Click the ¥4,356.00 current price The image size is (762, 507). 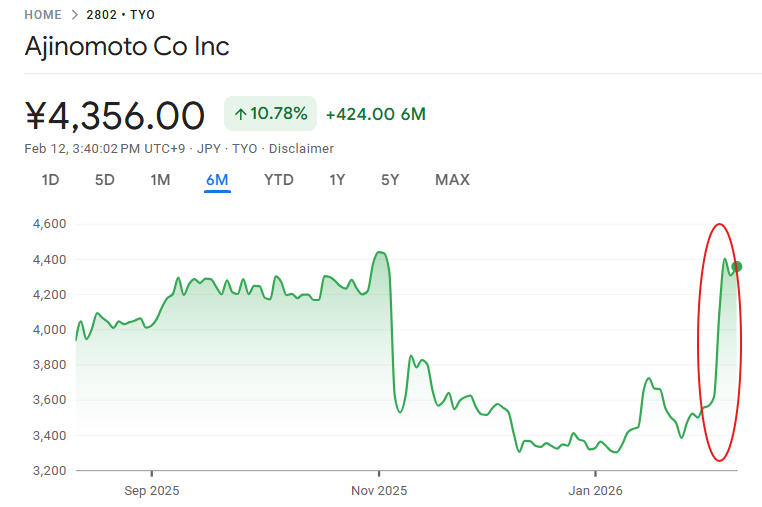coord(115,115)
